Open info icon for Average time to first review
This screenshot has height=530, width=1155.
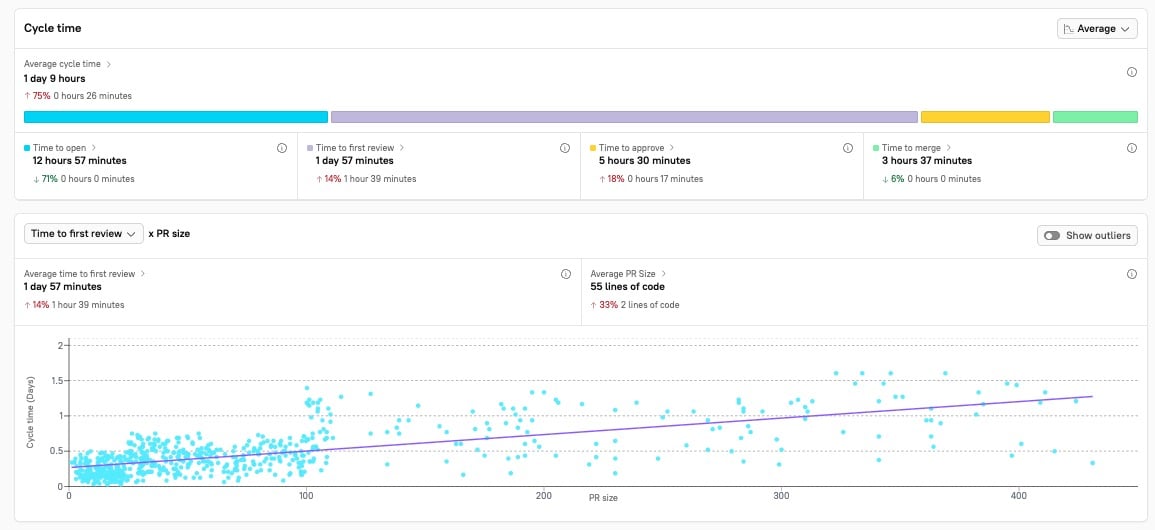(566, 274)
